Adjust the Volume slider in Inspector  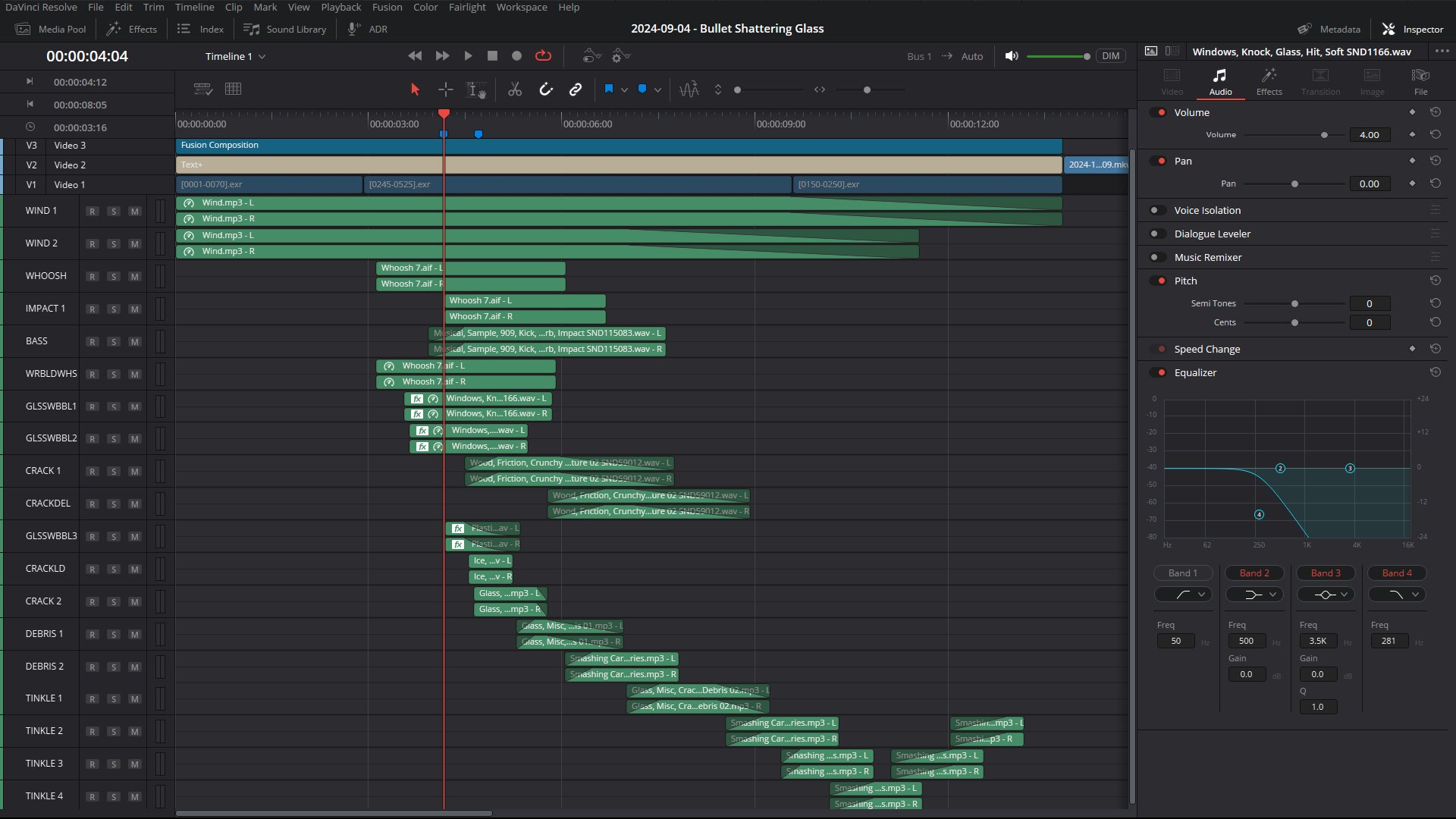click(1323, 135)
